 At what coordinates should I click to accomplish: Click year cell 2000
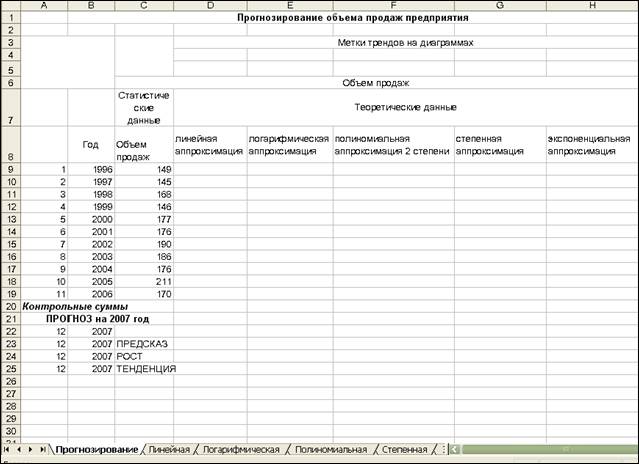pos(91,219)
